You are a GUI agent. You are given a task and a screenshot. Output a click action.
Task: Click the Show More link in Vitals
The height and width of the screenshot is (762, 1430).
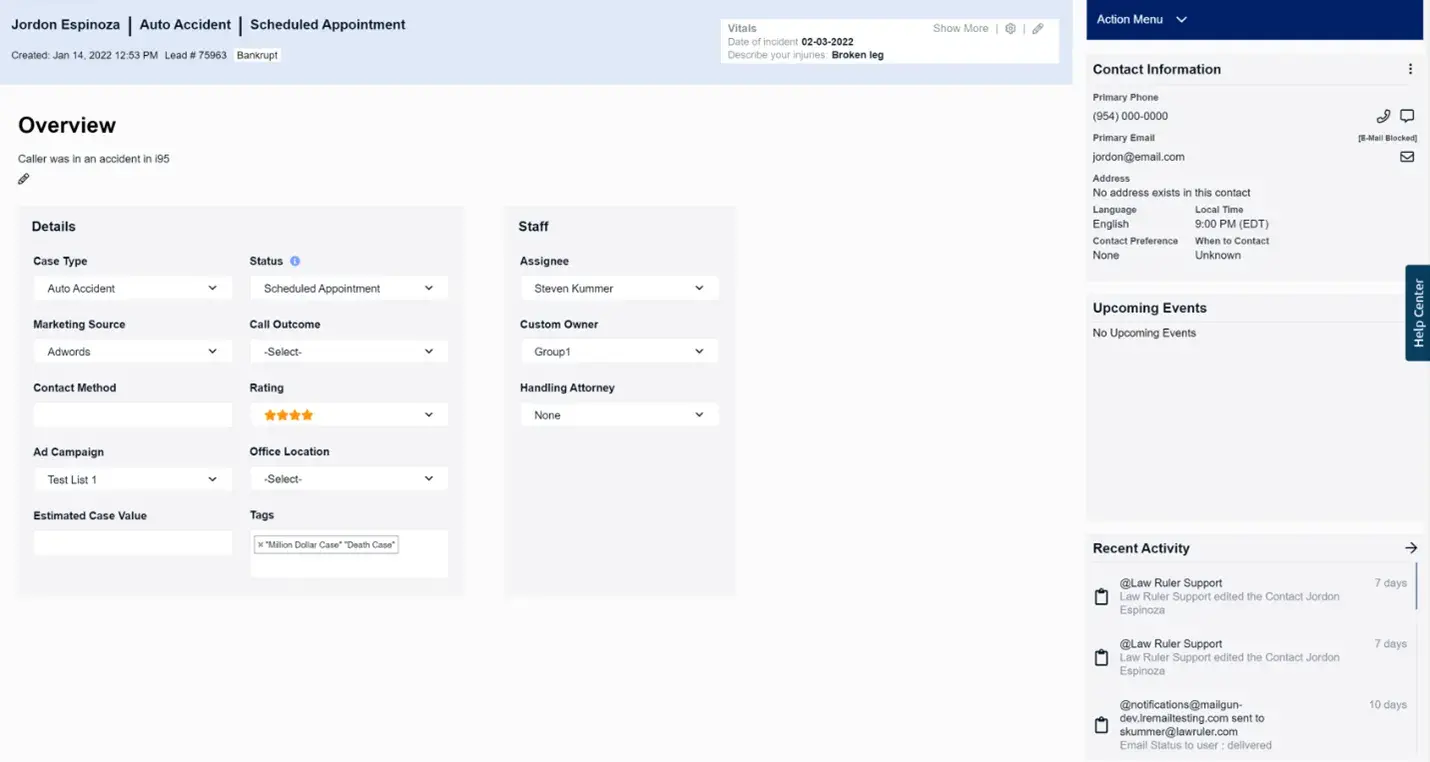point(959,28)
